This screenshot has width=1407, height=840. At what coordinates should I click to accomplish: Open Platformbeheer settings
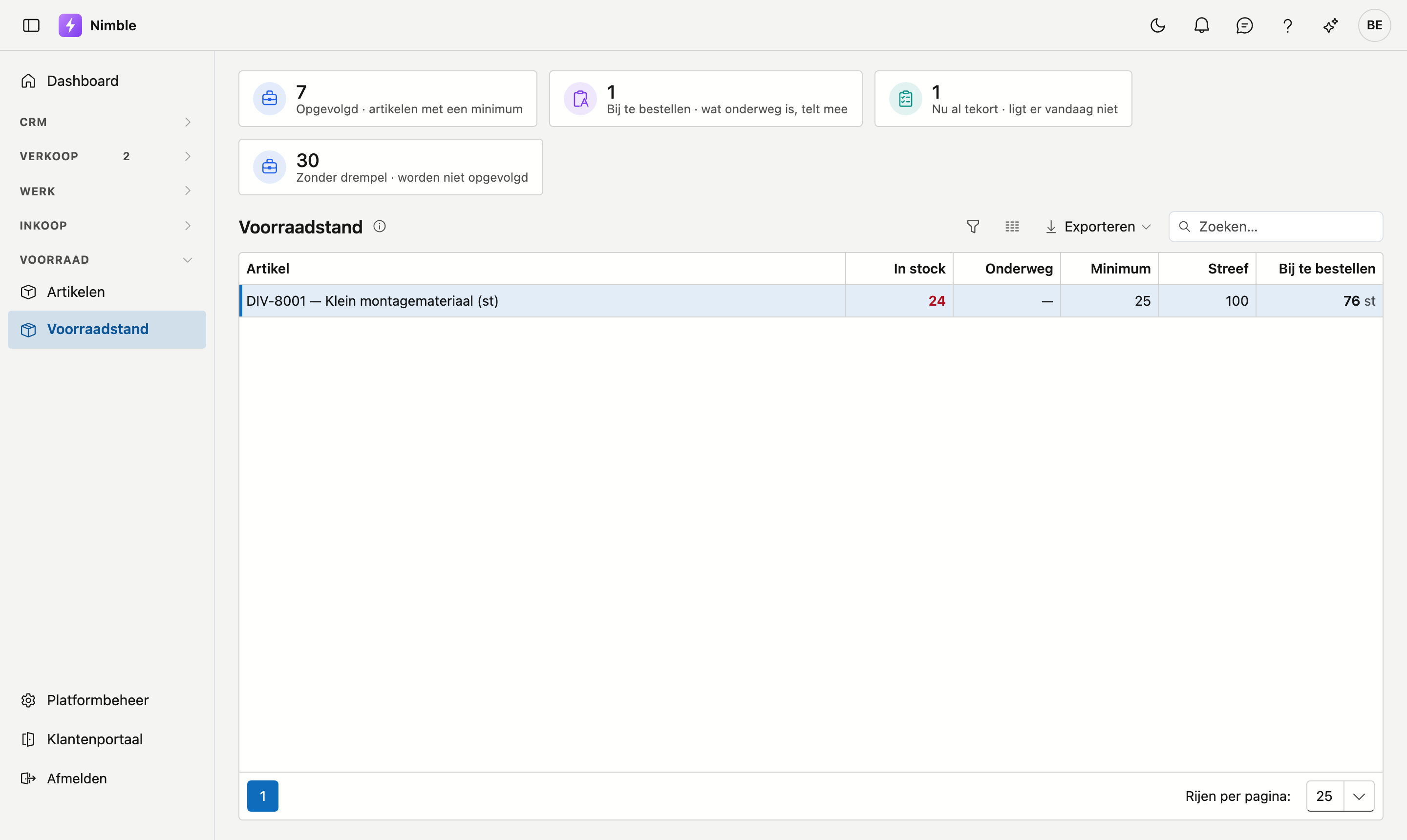click(x=107, y=700)
